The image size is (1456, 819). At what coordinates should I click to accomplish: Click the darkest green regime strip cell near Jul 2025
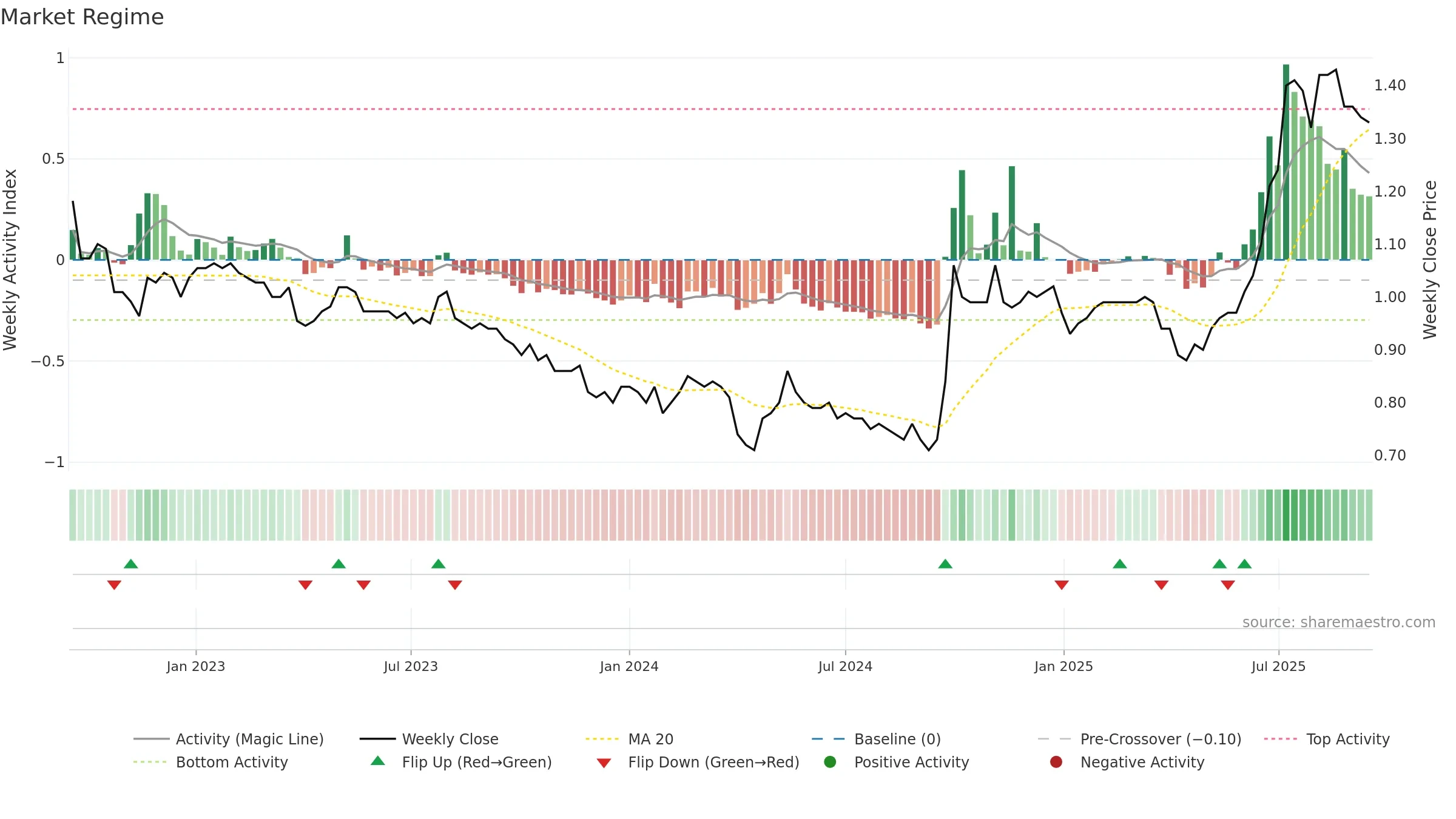coord(1286,515)
